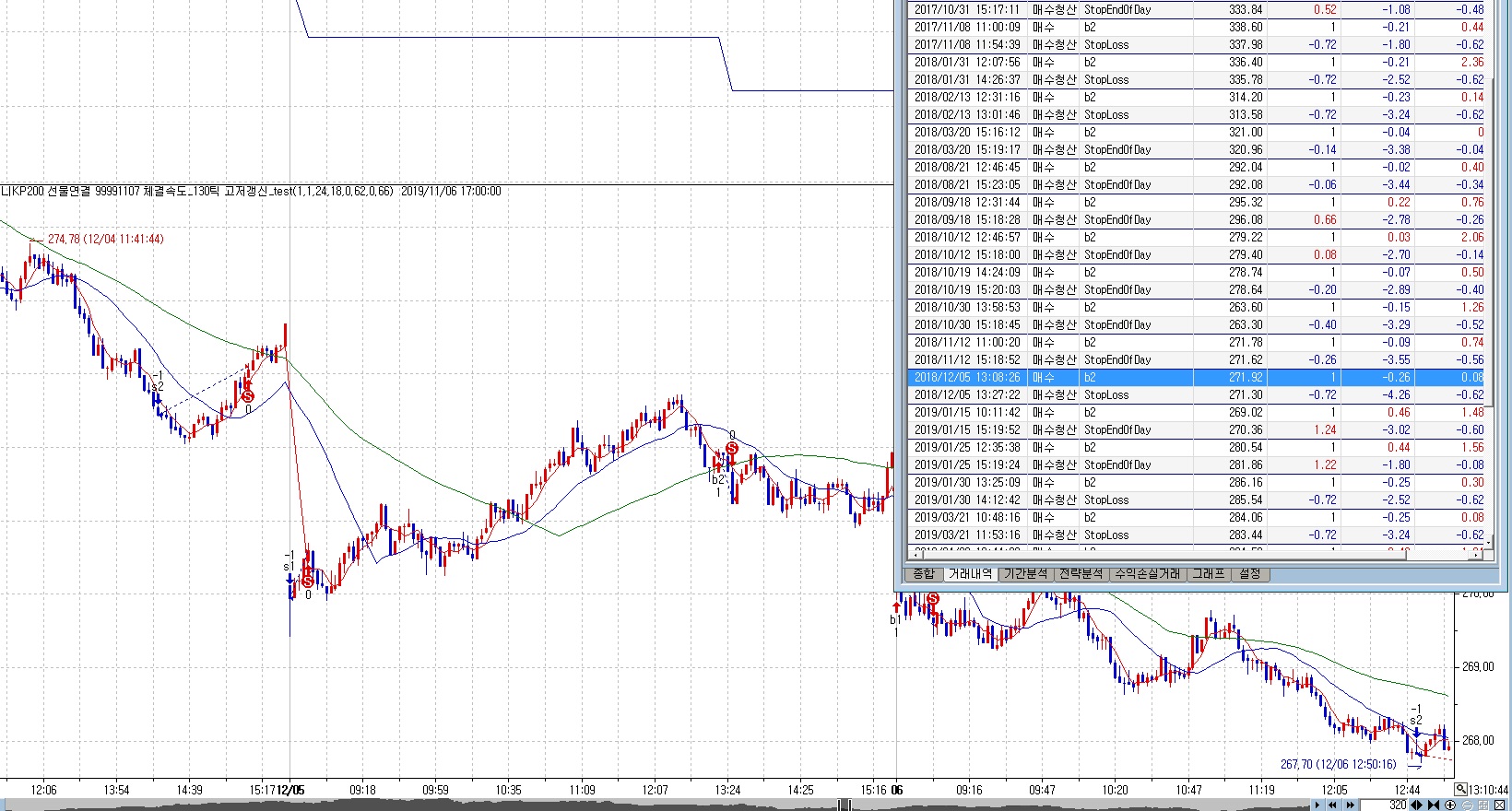Click the circled plus zoom-in icon
The image size is (1512, 811).
(1450, 805)
